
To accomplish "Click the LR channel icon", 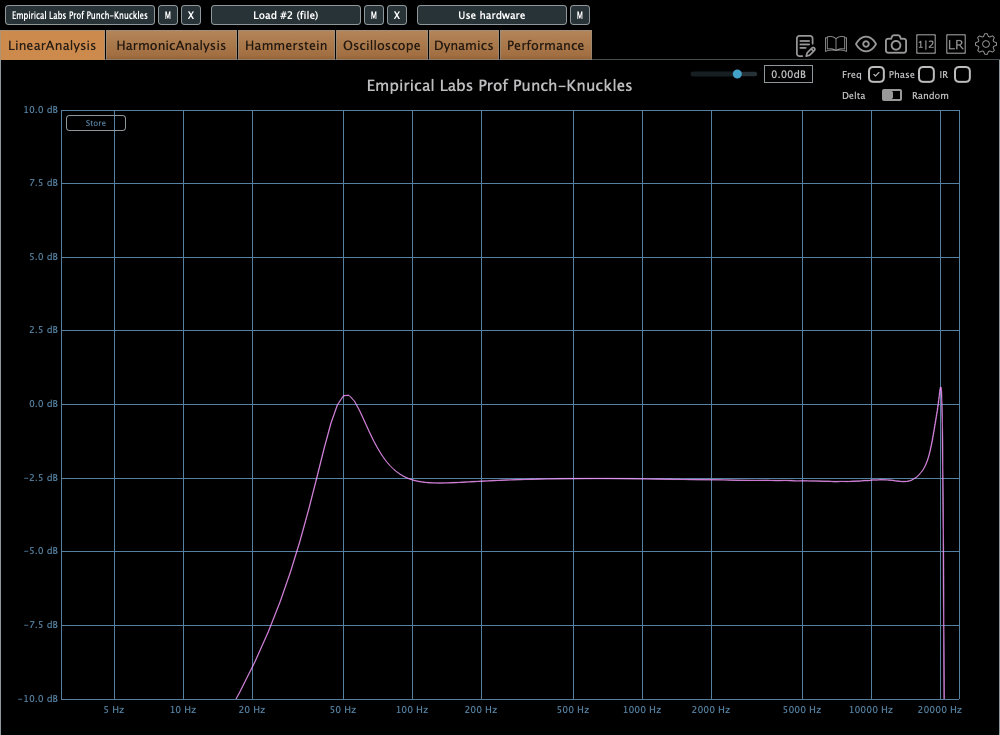I will pos(956,45).
